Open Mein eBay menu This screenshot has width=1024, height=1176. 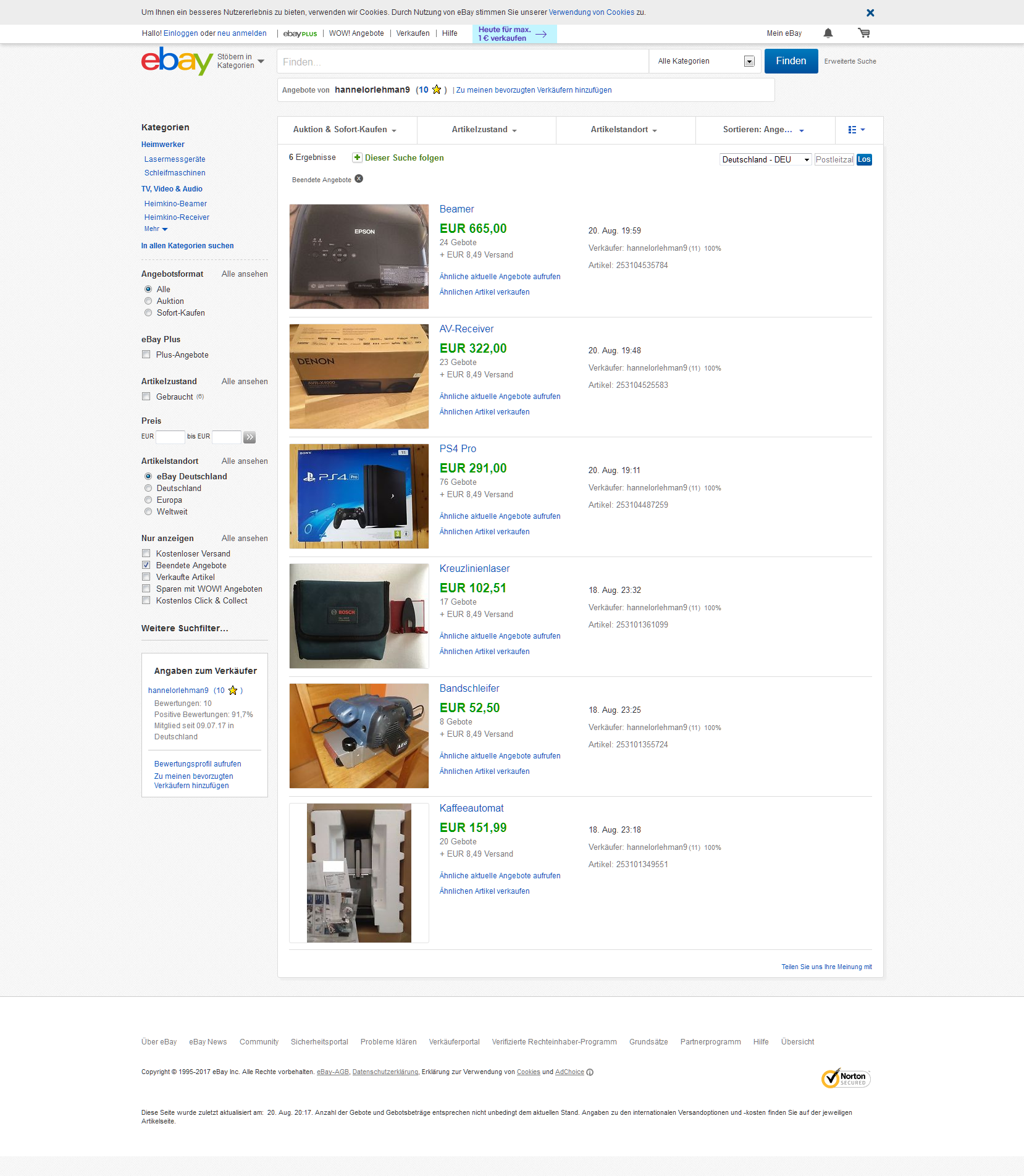tap(784, 33)
